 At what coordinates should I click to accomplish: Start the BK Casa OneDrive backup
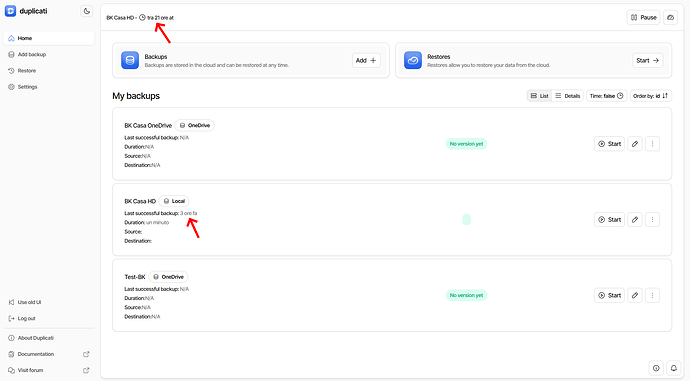point(609,144)
